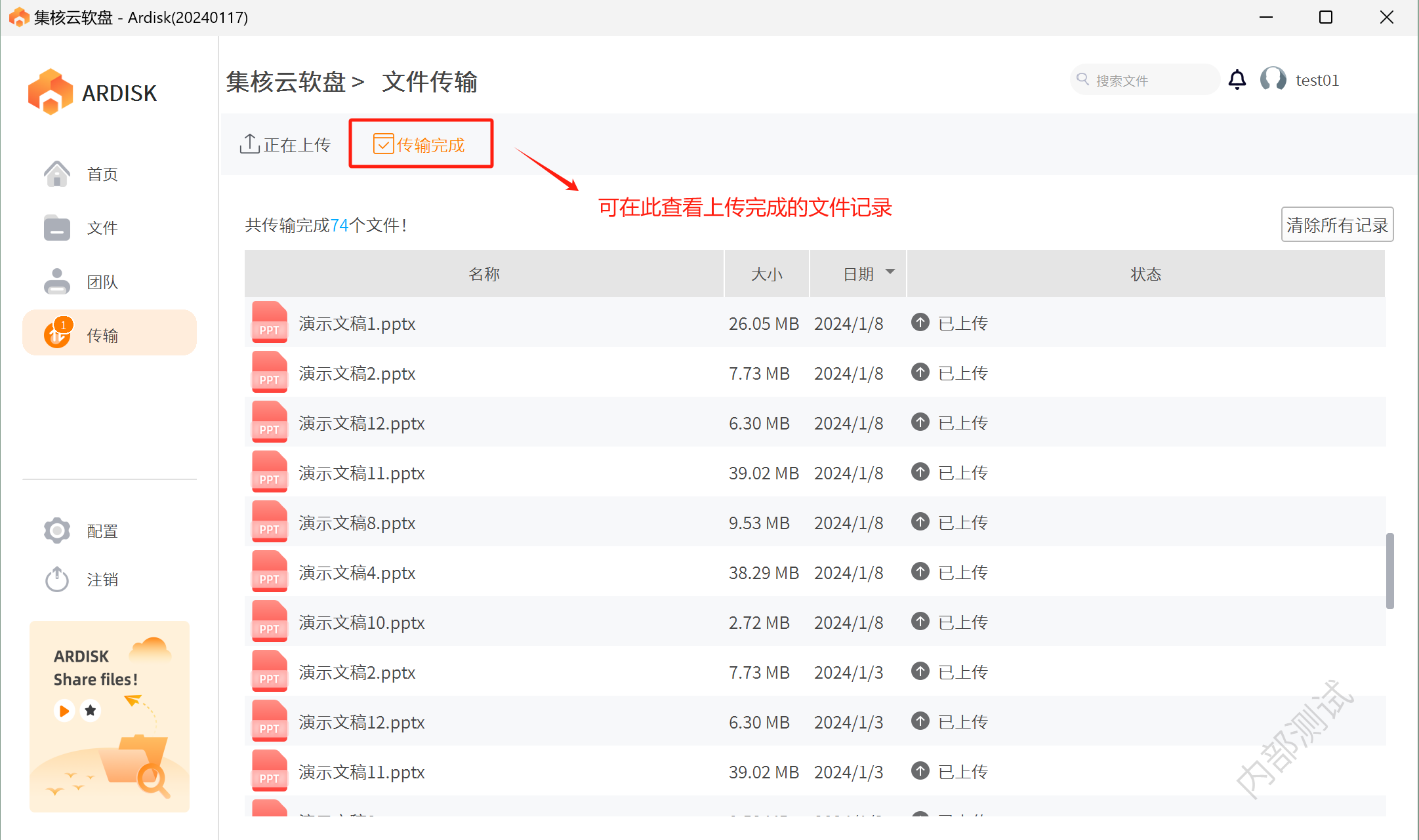The height and width of the screenshot is (840, 1419).
Task: Click 注销 logout power icon
Action: [58, 580]
